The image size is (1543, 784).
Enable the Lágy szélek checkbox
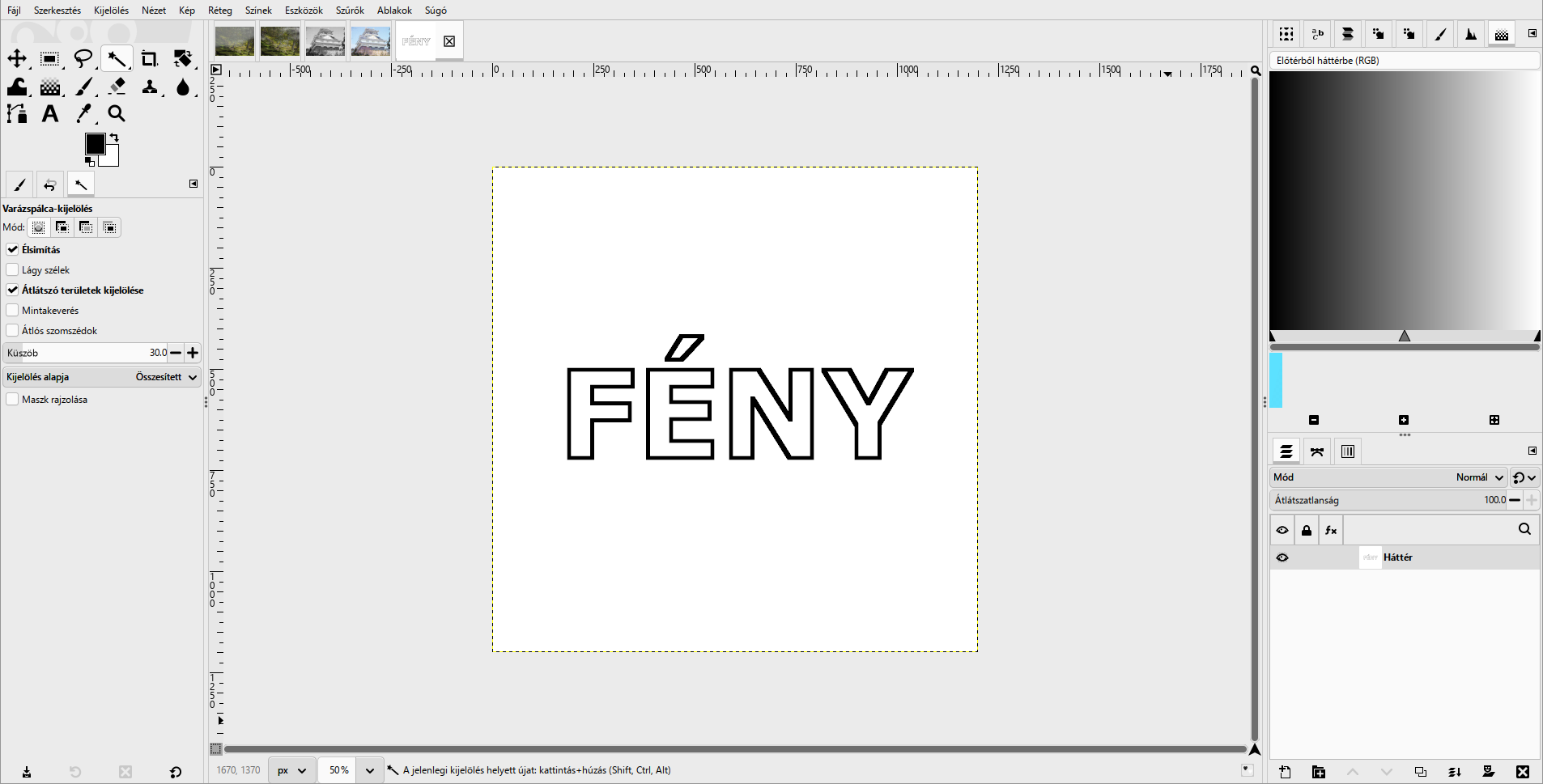[12, 269]
